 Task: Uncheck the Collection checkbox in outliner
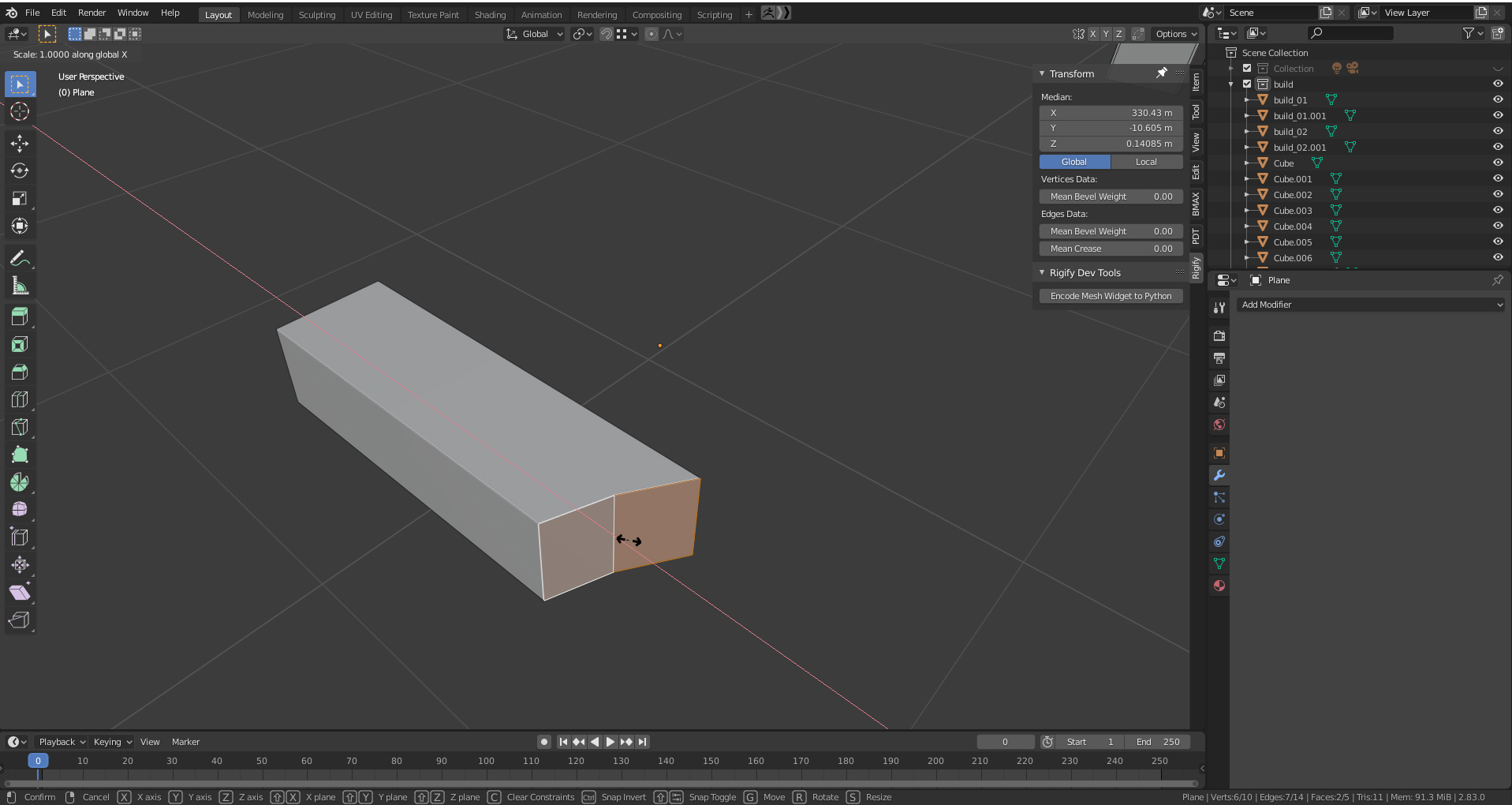click(x=1247, y=68)
